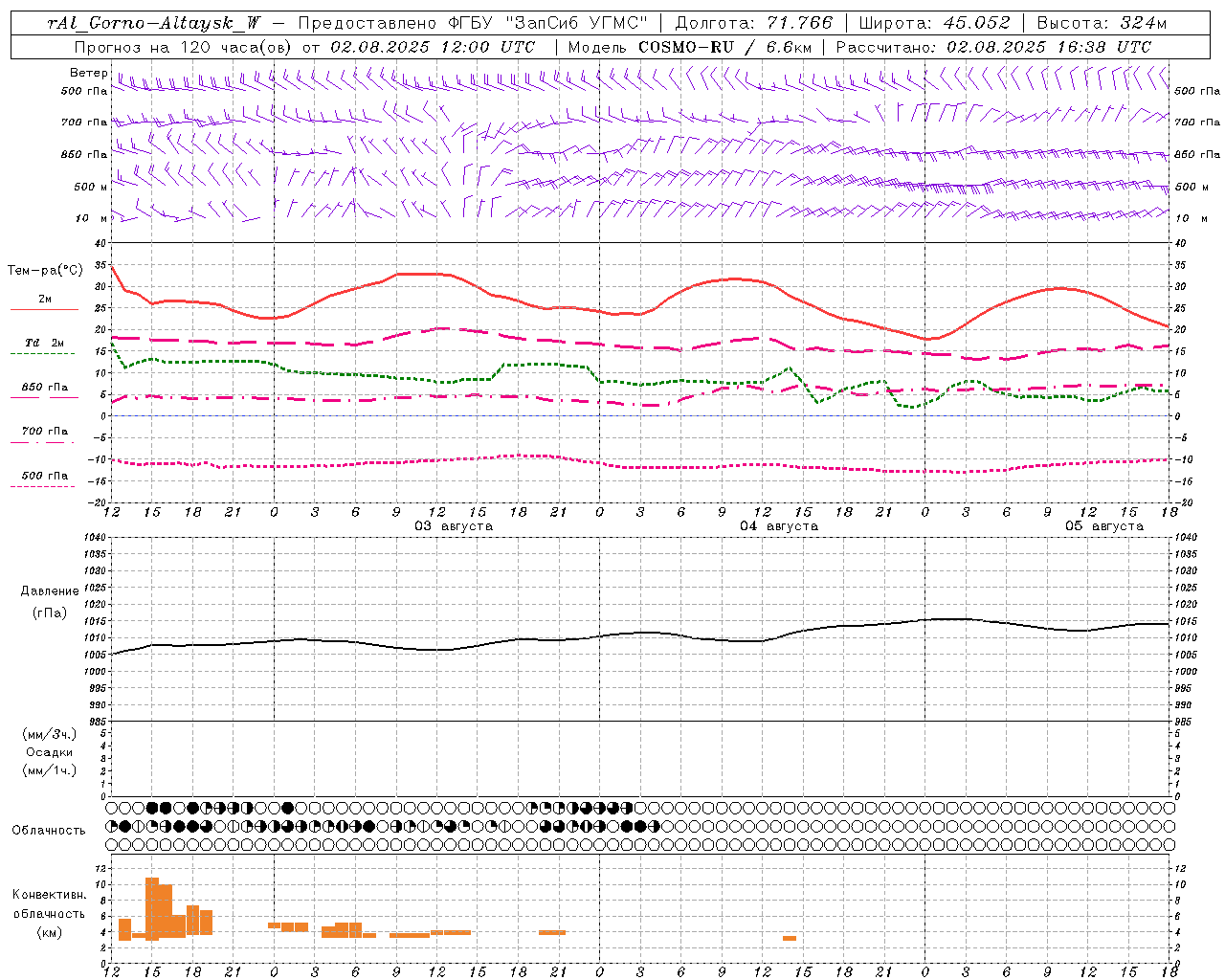Click the elevation text Высота: 324м
This screenshot has width=1225, height=980.
click(1102, 23)
